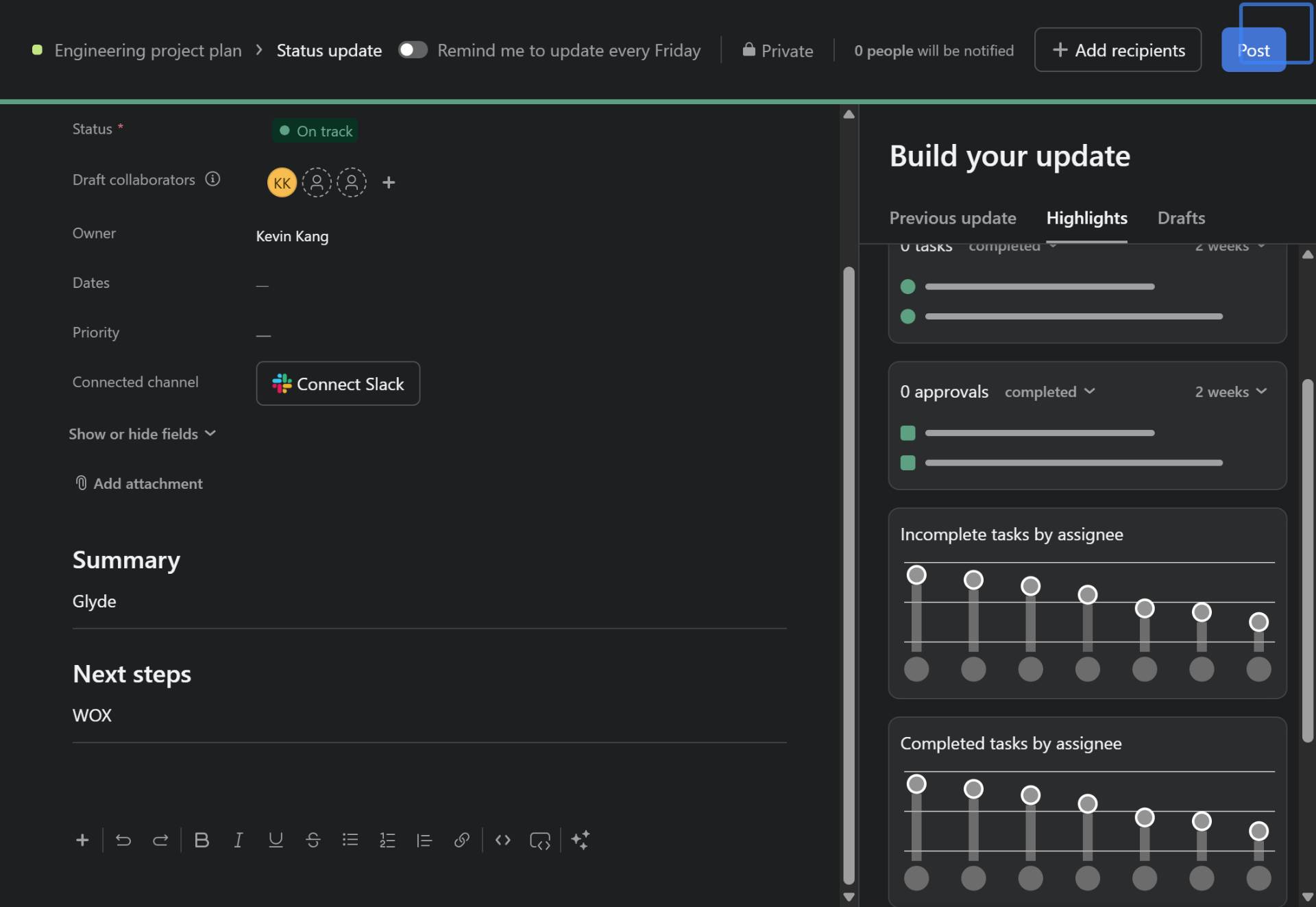Click the left pane scrollbar down arrow
Viewport: 1316px width, 907px height.
849,897
